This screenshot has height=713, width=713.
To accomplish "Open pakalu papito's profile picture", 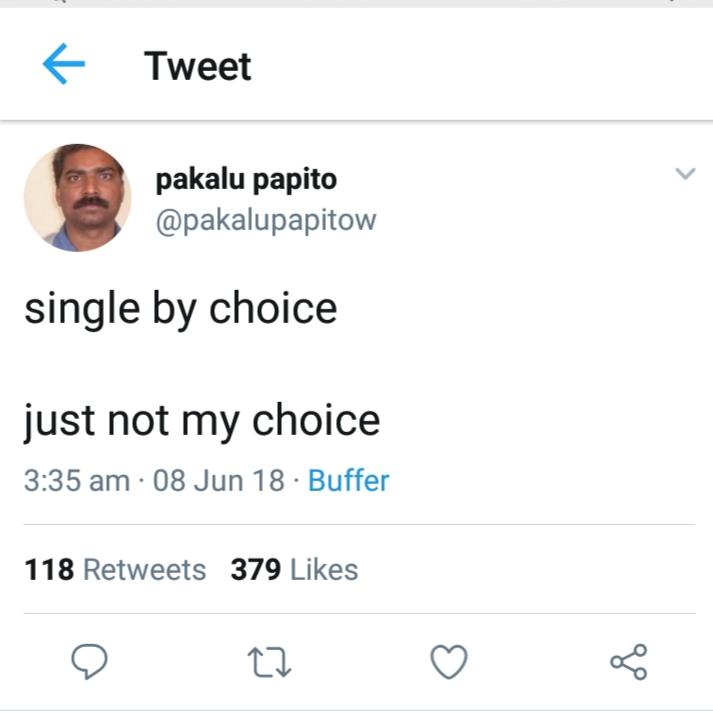I will coord(77,197).
